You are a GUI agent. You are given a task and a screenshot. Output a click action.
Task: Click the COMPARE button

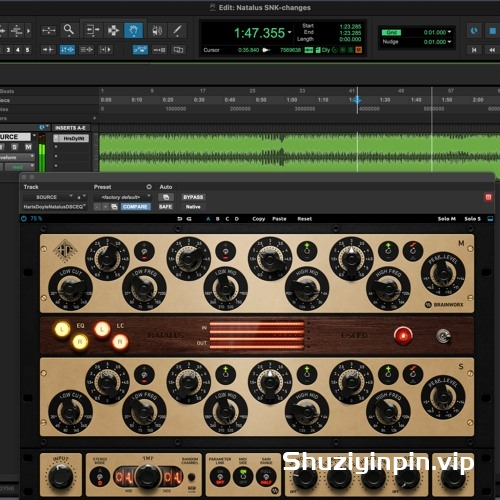pyautogui.click(x=135, y=207)
